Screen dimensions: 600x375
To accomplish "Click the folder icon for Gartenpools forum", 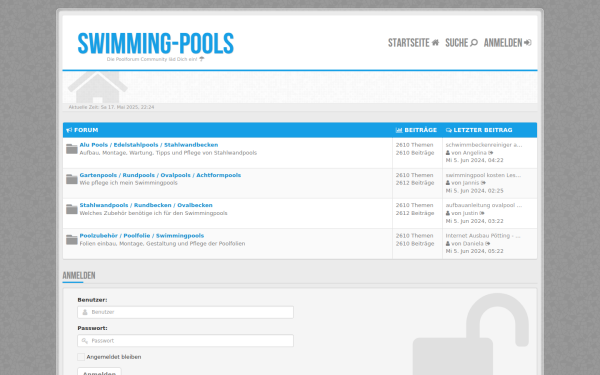I will point(72,179).
